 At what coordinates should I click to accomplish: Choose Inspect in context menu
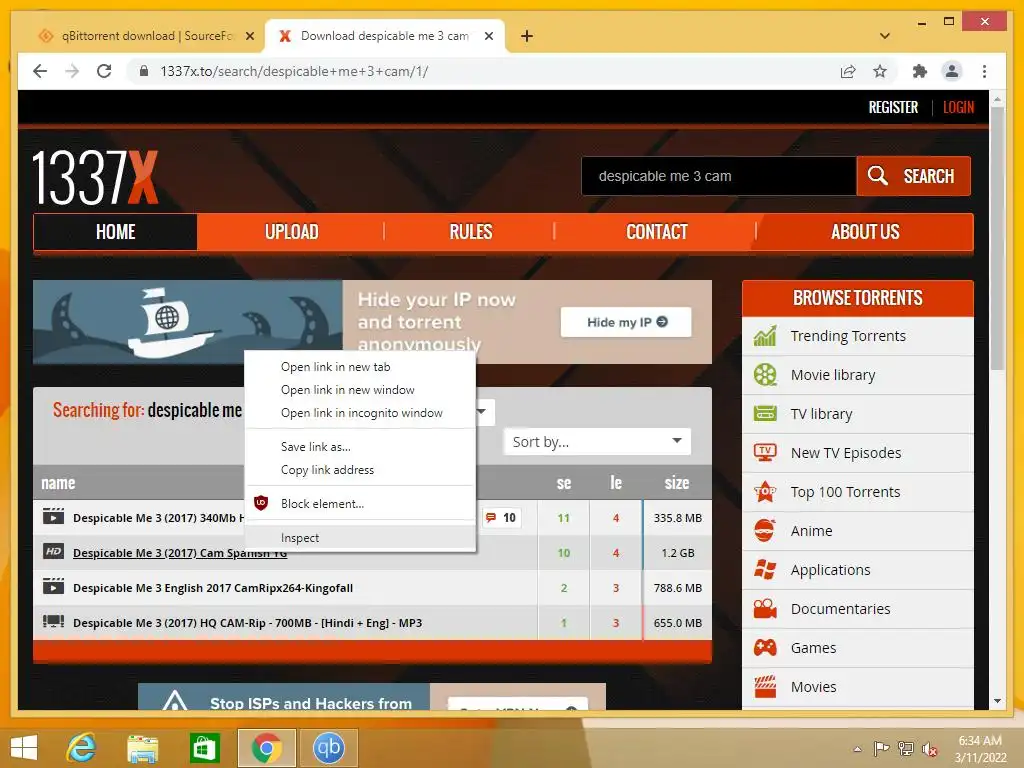360,537
